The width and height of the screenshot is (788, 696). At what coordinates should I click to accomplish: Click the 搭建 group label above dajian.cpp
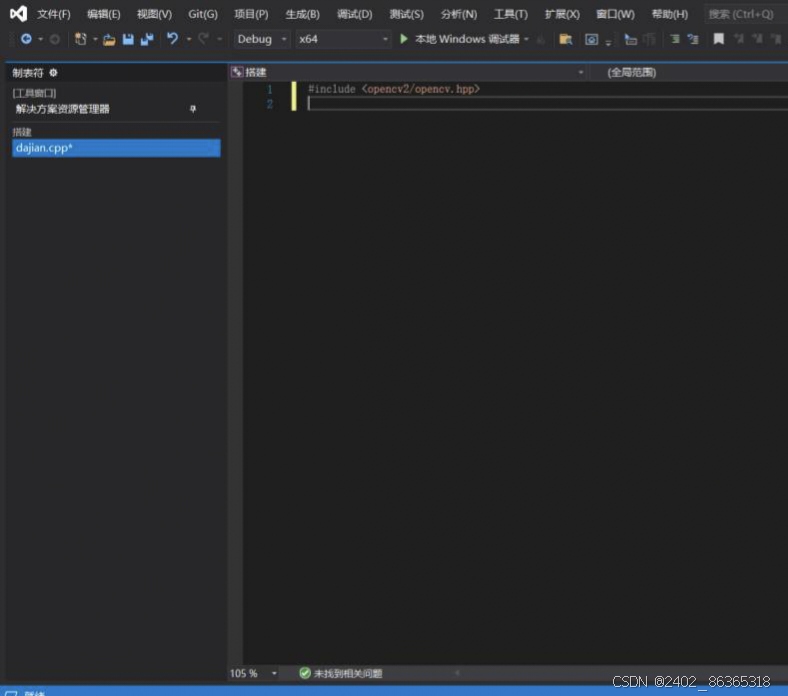[22, 132]
